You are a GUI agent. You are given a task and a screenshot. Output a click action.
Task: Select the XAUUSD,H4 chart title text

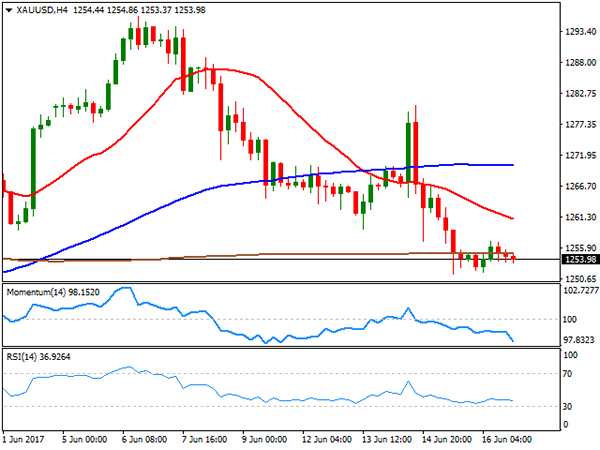(42, 10)
